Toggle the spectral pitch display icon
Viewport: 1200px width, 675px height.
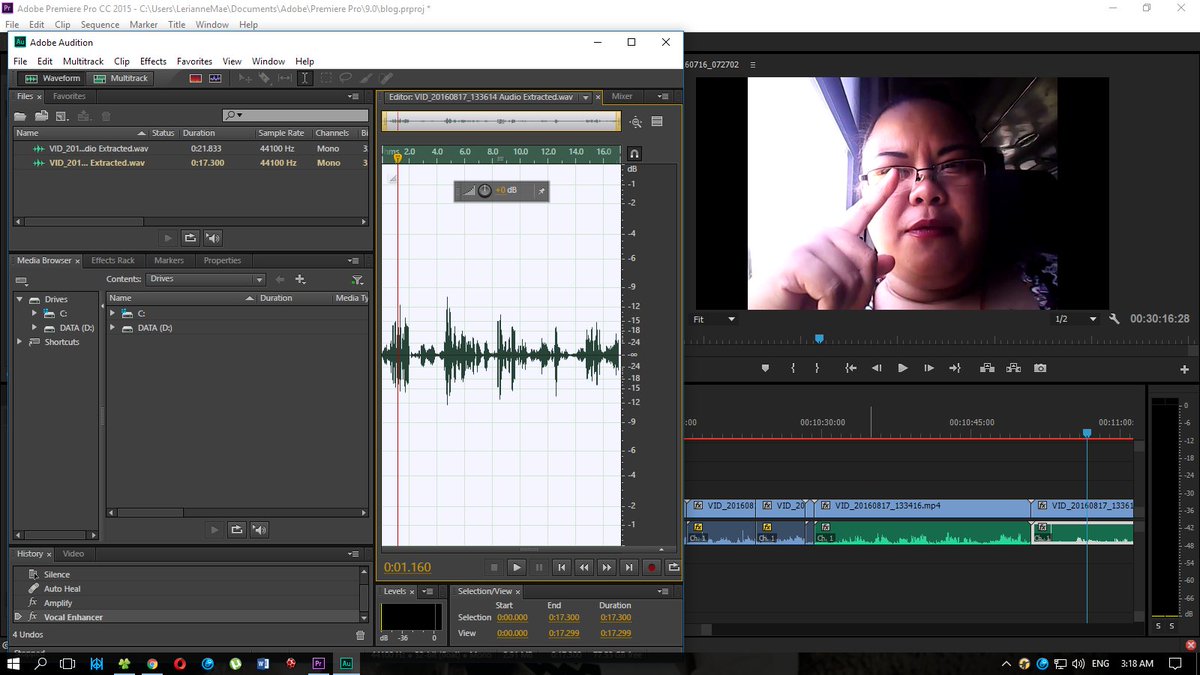pos(215,78)
